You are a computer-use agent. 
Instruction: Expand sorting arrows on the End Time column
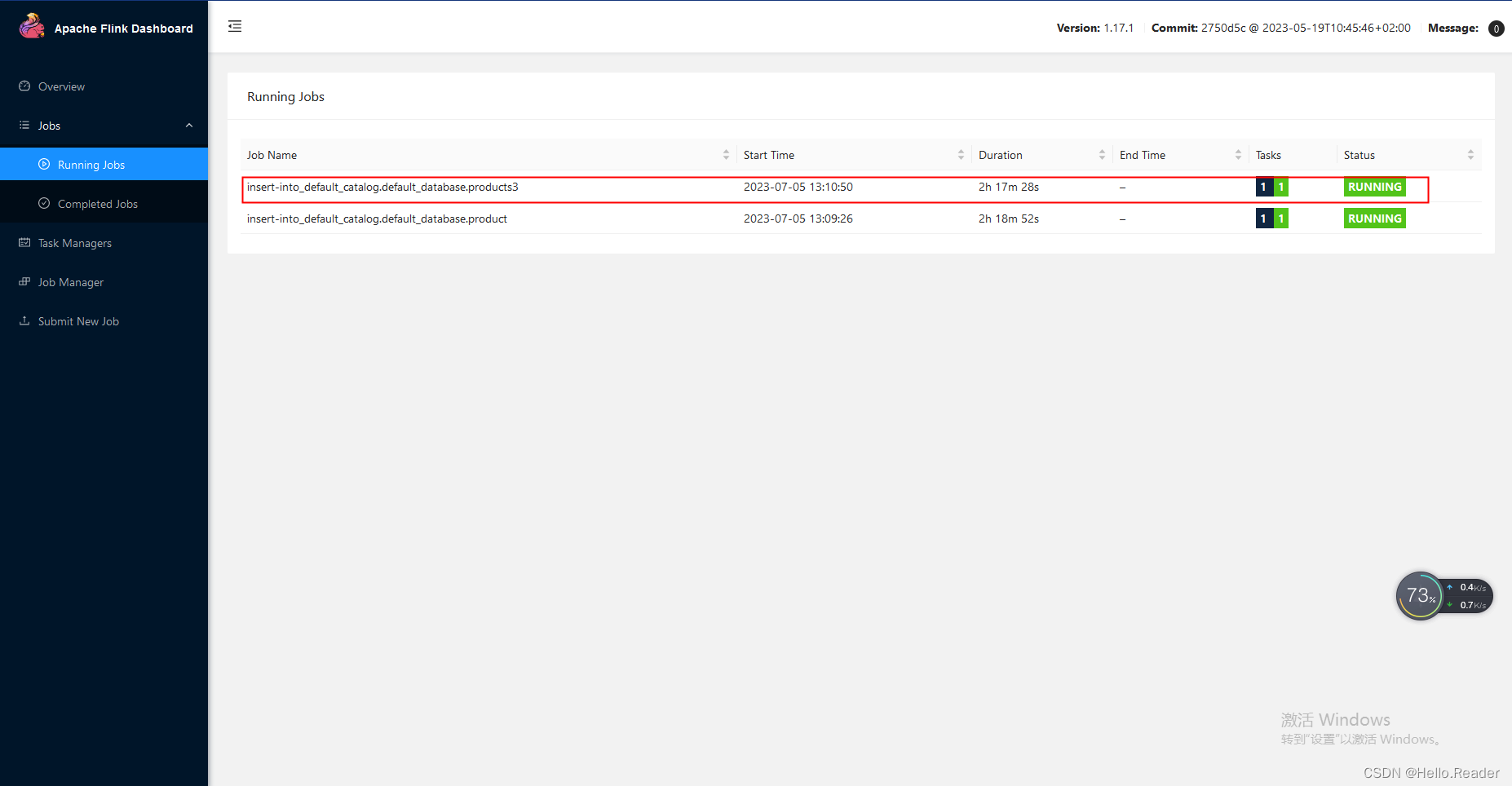1240,154
